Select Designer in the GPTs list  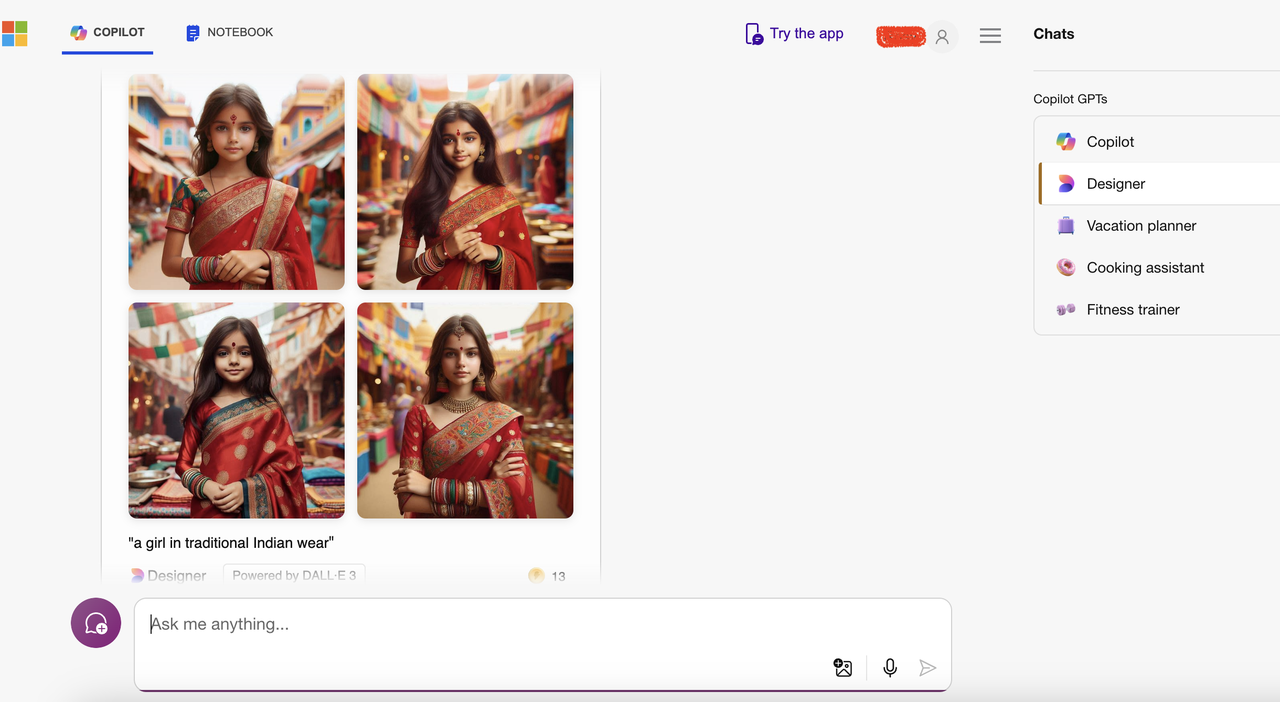(x=1160, y=184)
